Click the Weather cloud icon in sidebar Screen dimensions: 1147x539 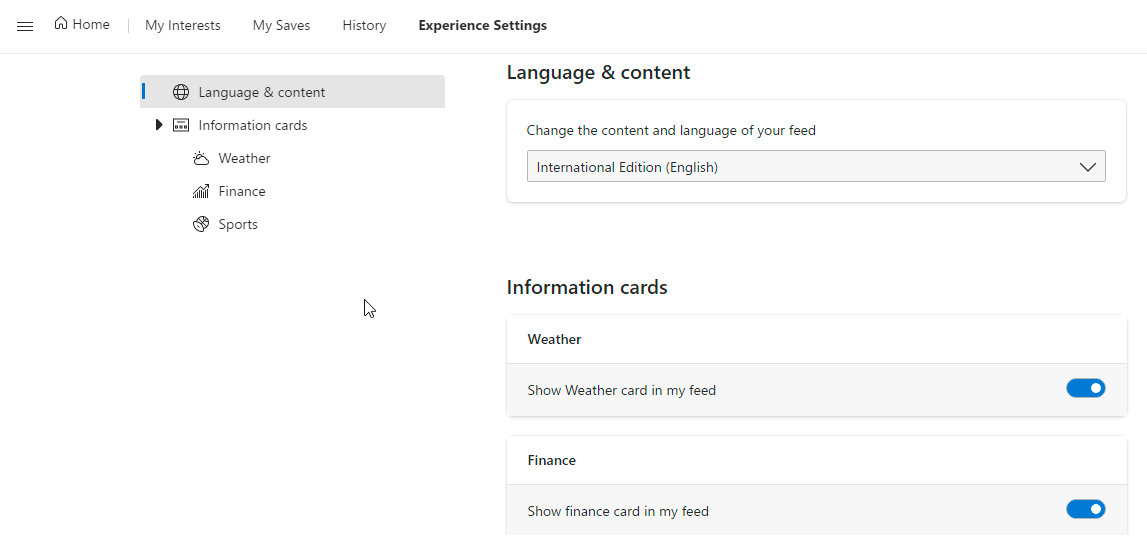point(201,158)
